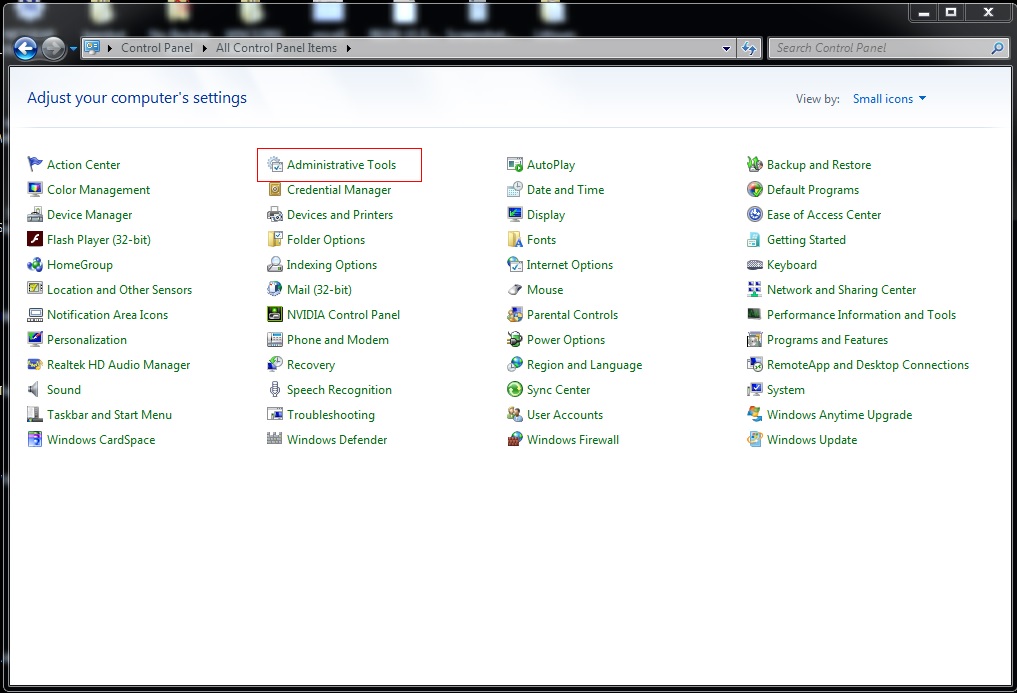This screenshot has height=693, width=1017.
Task: Navigate to Control Panel via breadcrumb
Action: (156, 47)
